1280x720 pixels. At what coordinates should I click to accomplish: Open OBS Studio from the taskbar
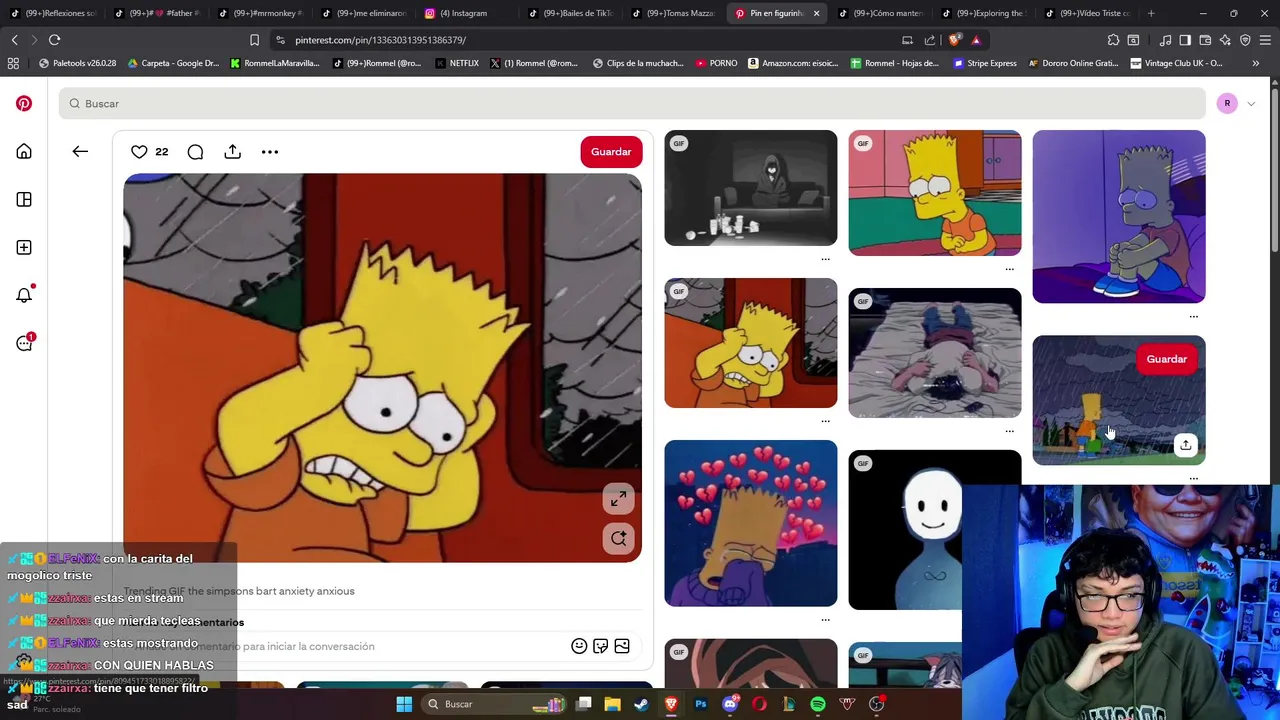tap(877, 704)
